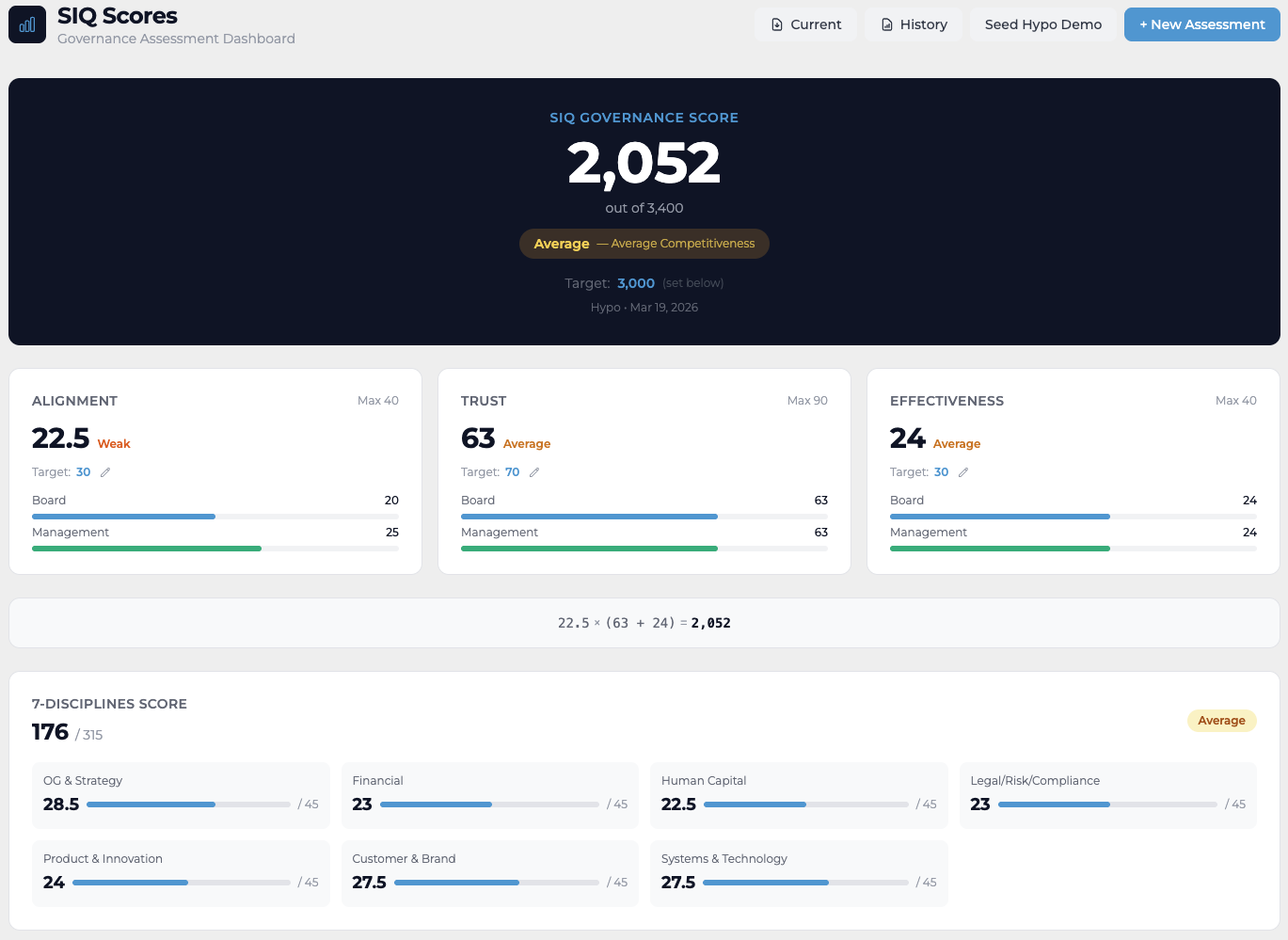1288x940 pixels.
Task: Edit the Trust target pencil icon
Action: point(534,472)
